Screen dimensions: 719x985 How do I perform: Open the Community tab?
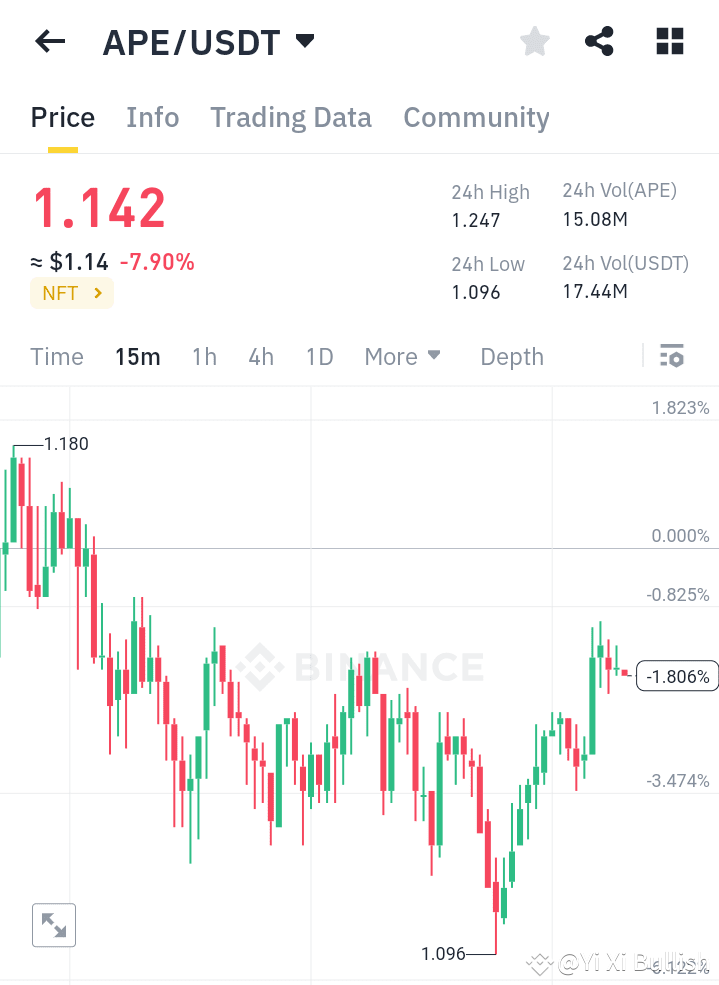pyautogui.click(x=476, y=118)
